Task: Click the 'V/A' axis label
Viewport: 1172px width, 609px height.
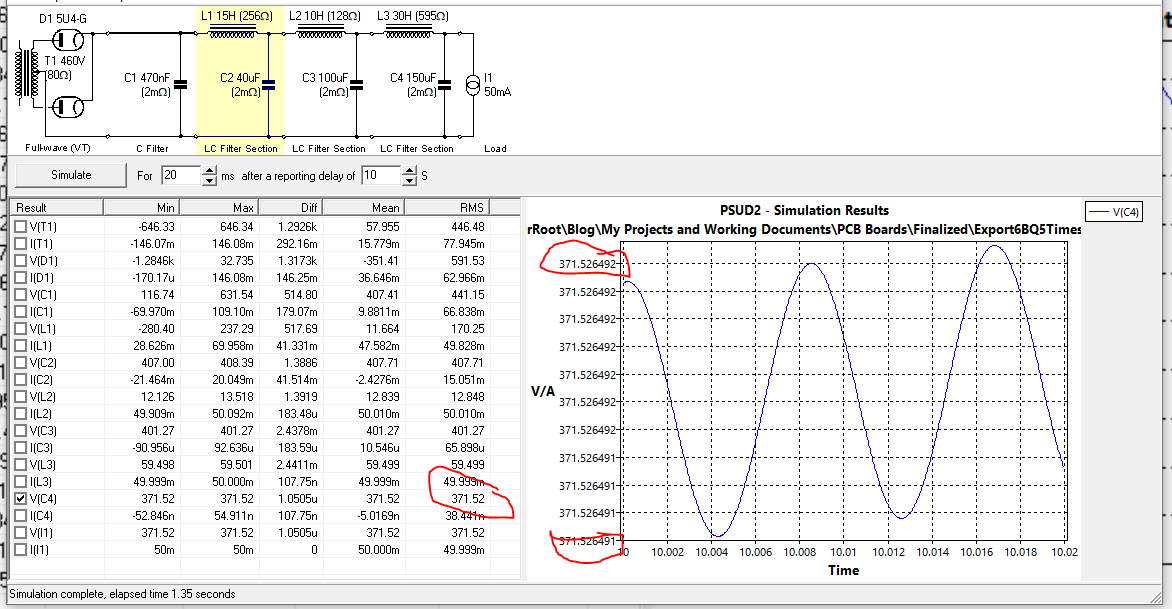Action: pyautogui.click(x=543, y=391)
